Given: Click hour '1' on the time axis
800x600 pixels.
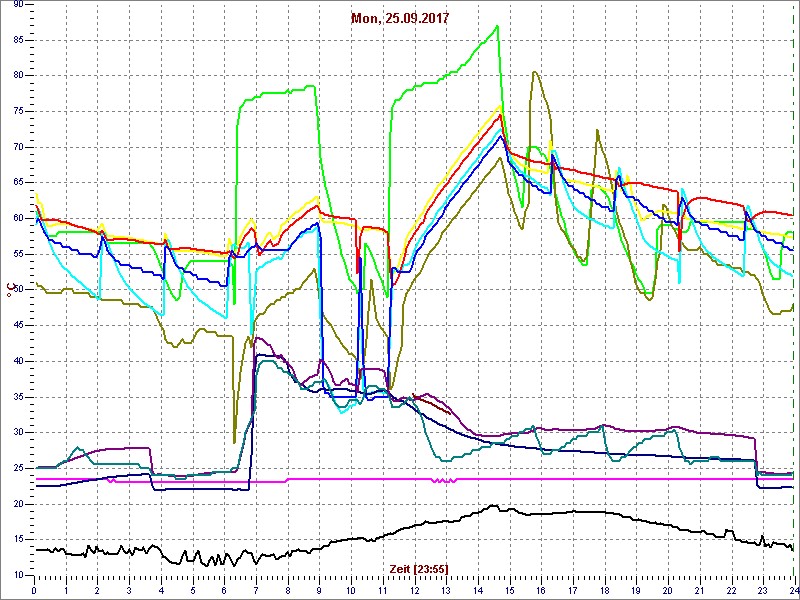Looking at the screenshot, I should point(66,590).
